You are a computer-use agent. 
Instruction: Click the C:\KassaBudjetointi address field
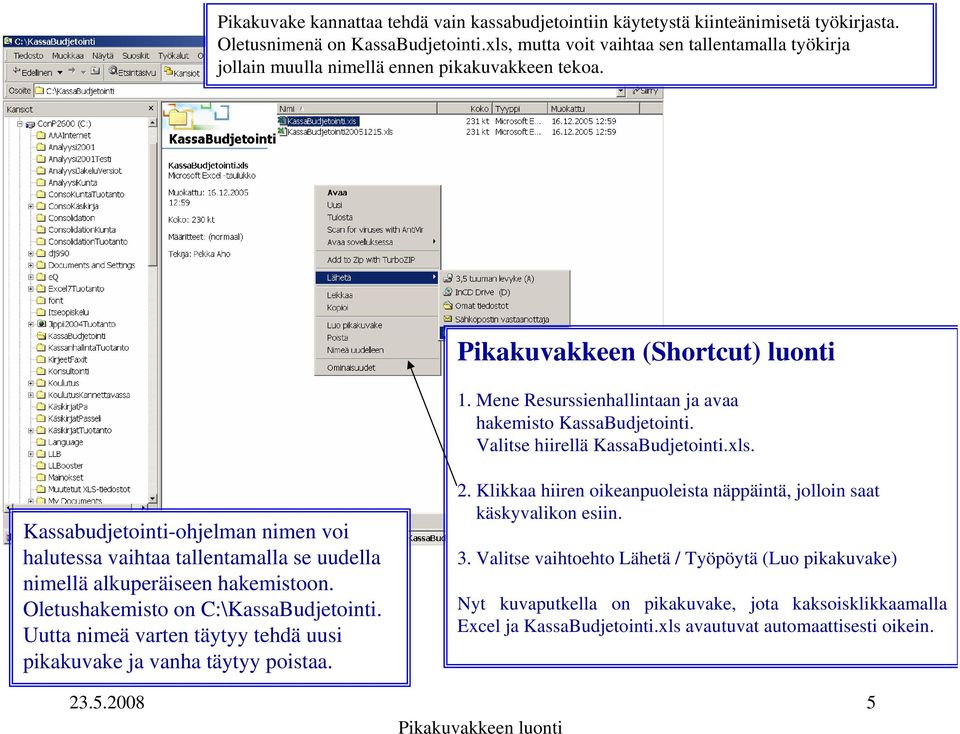pyautogui.click(x=324, y=91)
